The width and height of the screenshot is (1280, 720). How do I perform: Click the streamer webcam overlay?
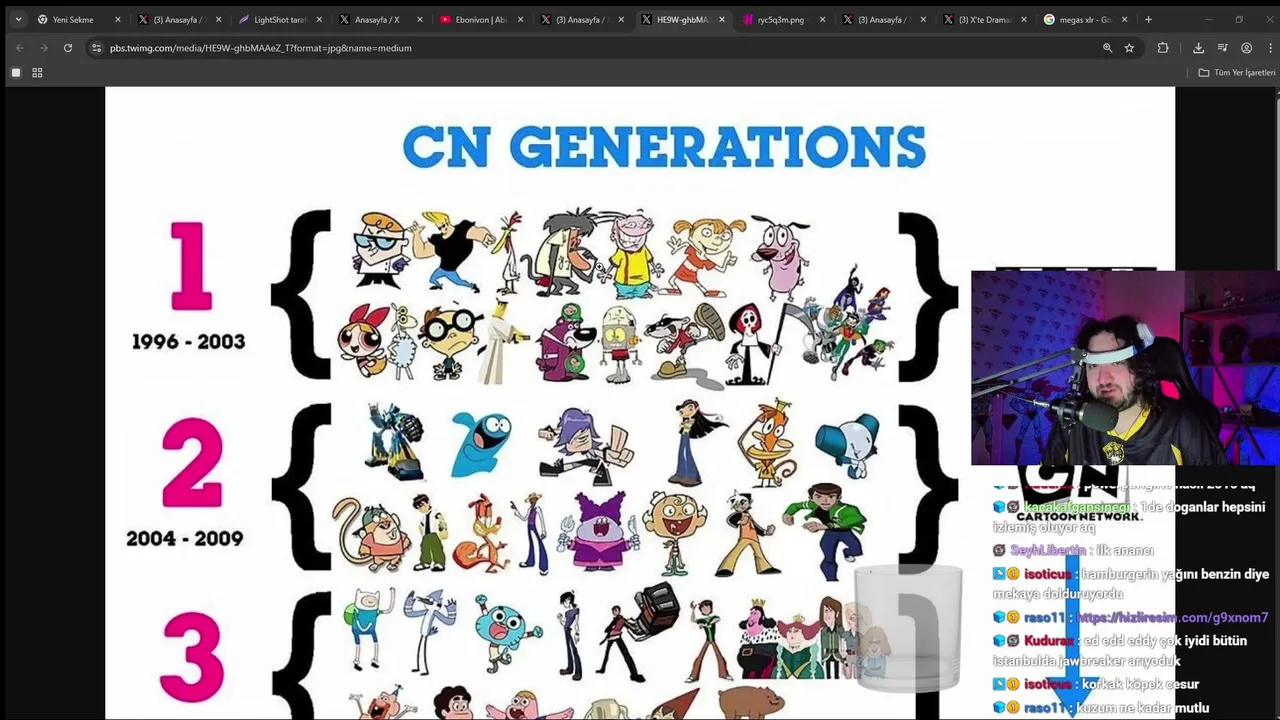tap(1125, 368)
